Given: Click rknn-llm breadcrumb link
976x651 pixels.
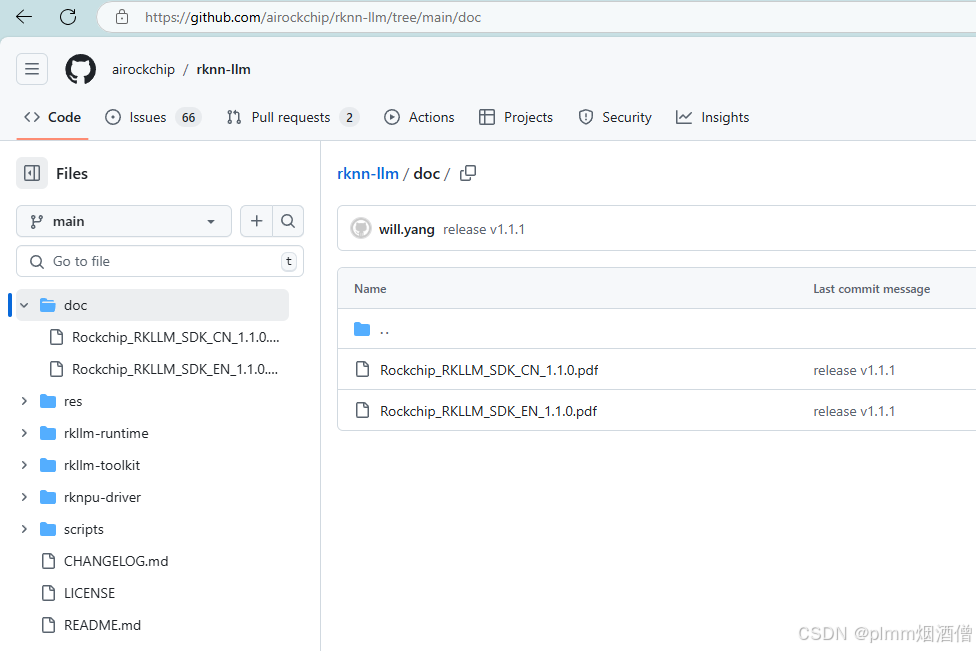Looking at the screenshot, I should pyautogui.click(x=368, y=174).
